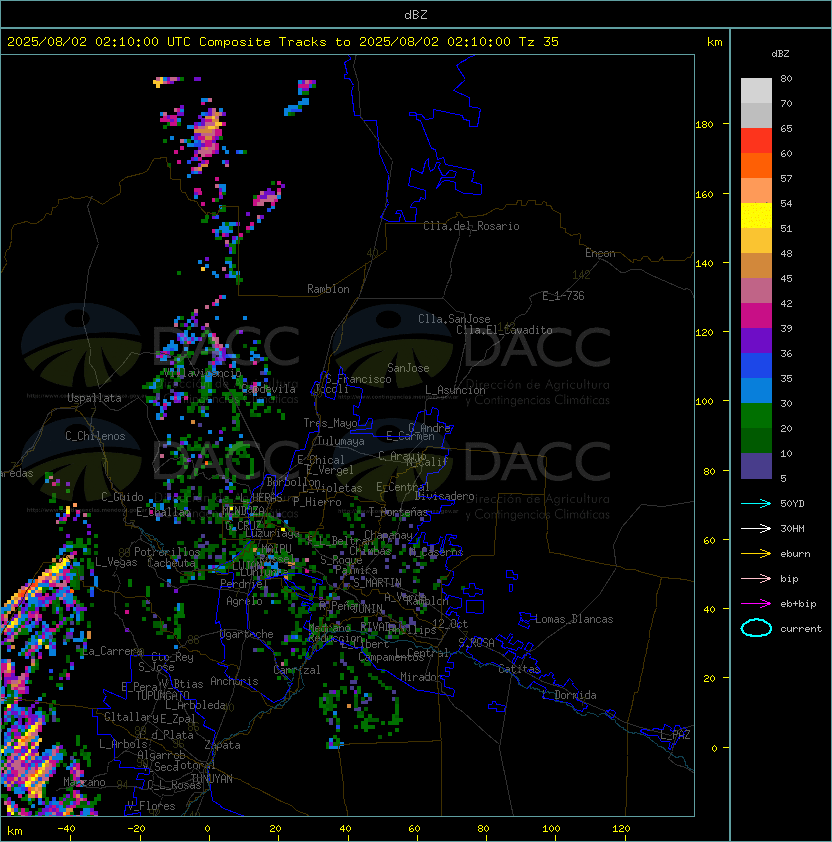
Task: Click the 'Ugarteche' place label
Action: pos(247,634)
